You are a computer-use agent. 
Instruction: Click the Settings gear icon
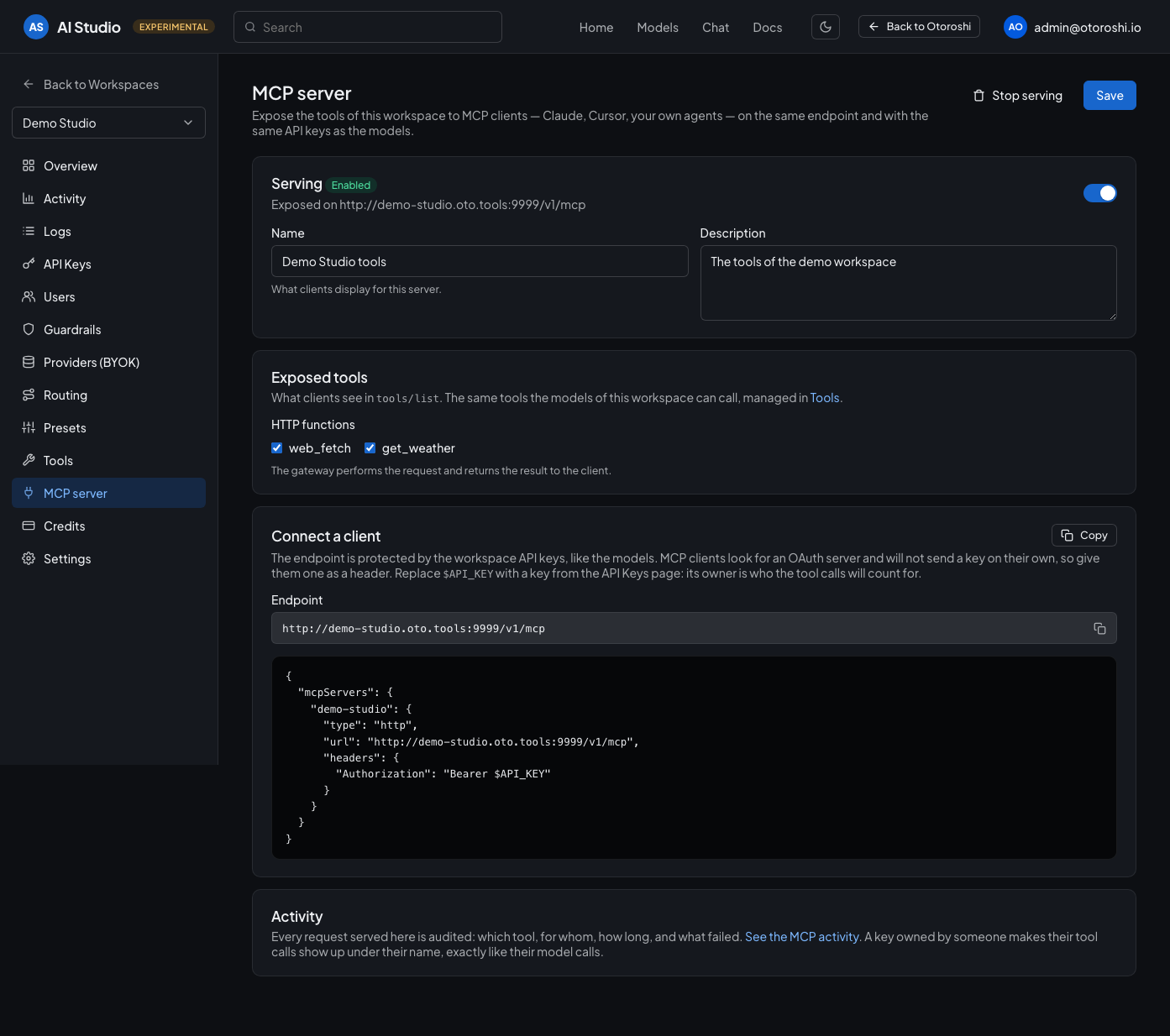click(29, 558)
